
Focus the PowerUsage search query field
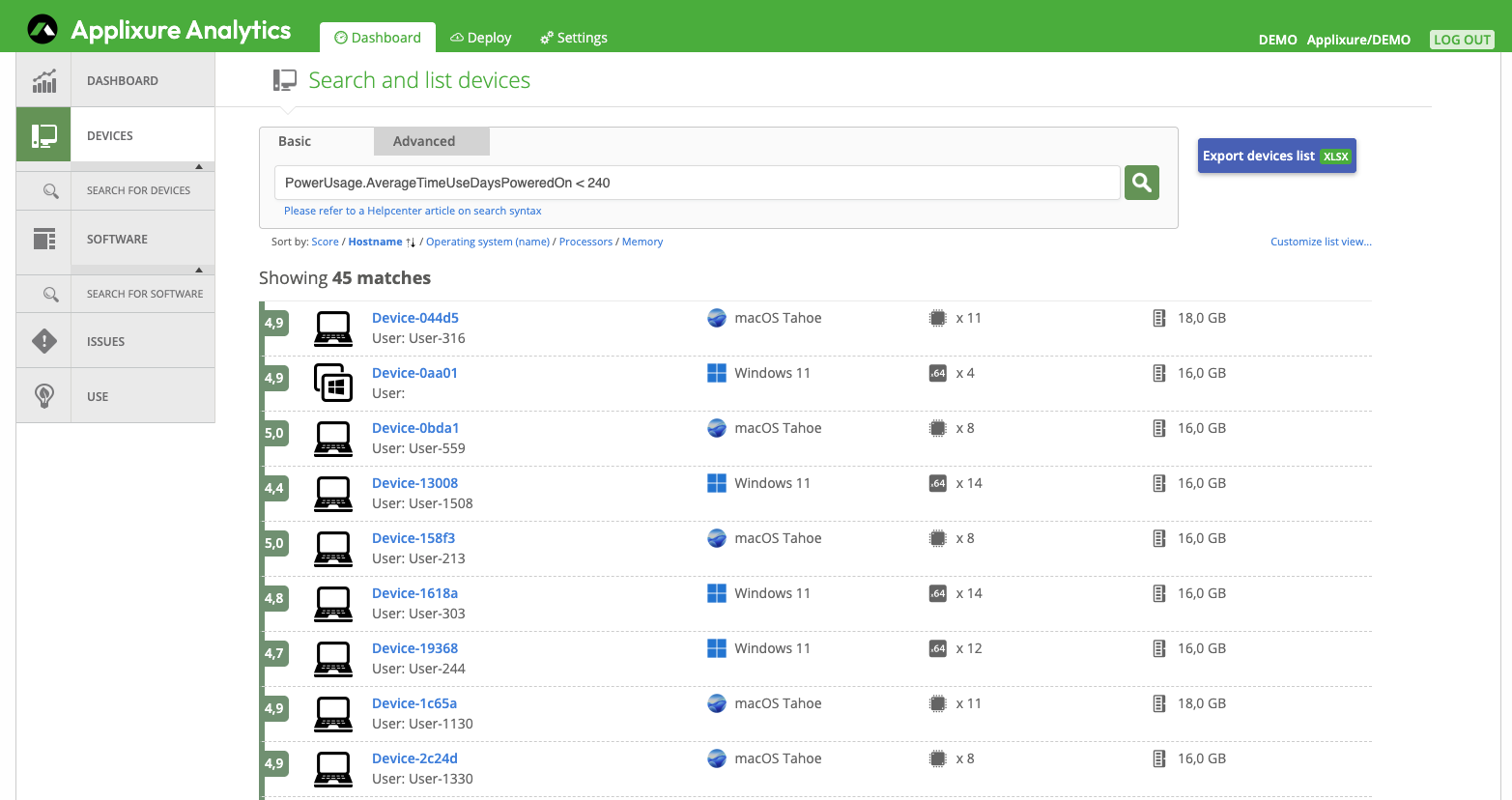698,183
